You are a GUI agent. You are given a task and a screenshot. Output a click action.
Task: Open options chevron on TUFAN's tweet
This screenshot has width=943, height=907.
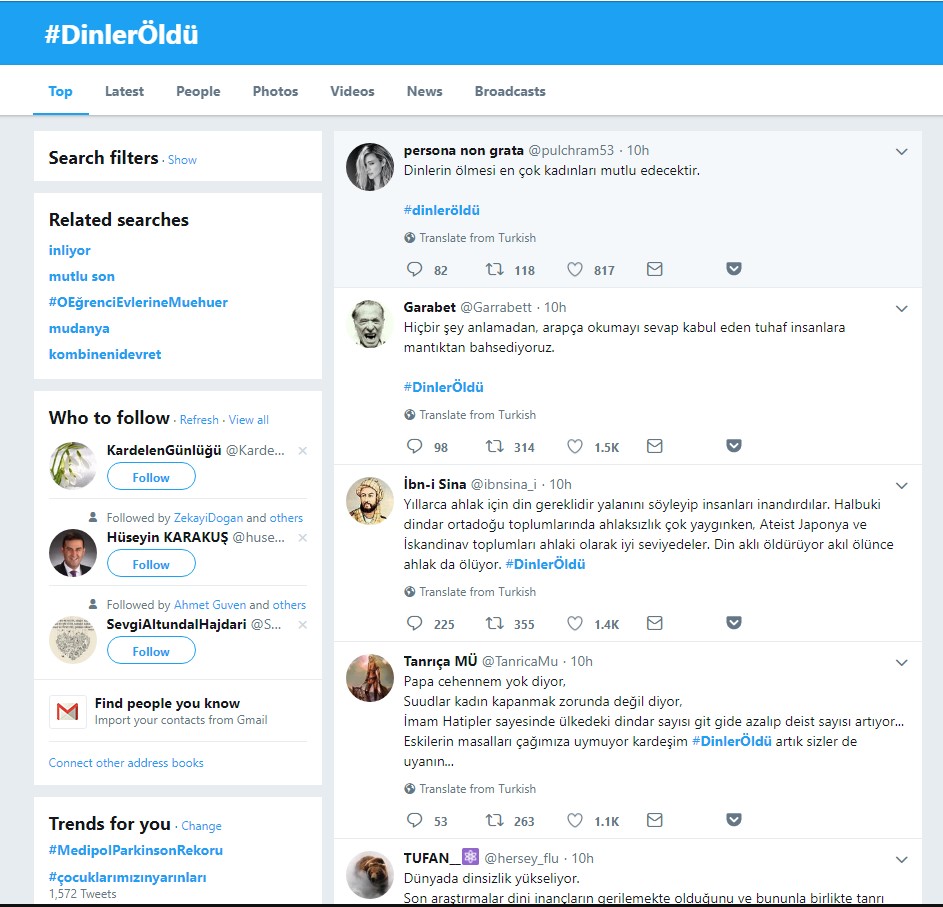(x=901, y=859)
